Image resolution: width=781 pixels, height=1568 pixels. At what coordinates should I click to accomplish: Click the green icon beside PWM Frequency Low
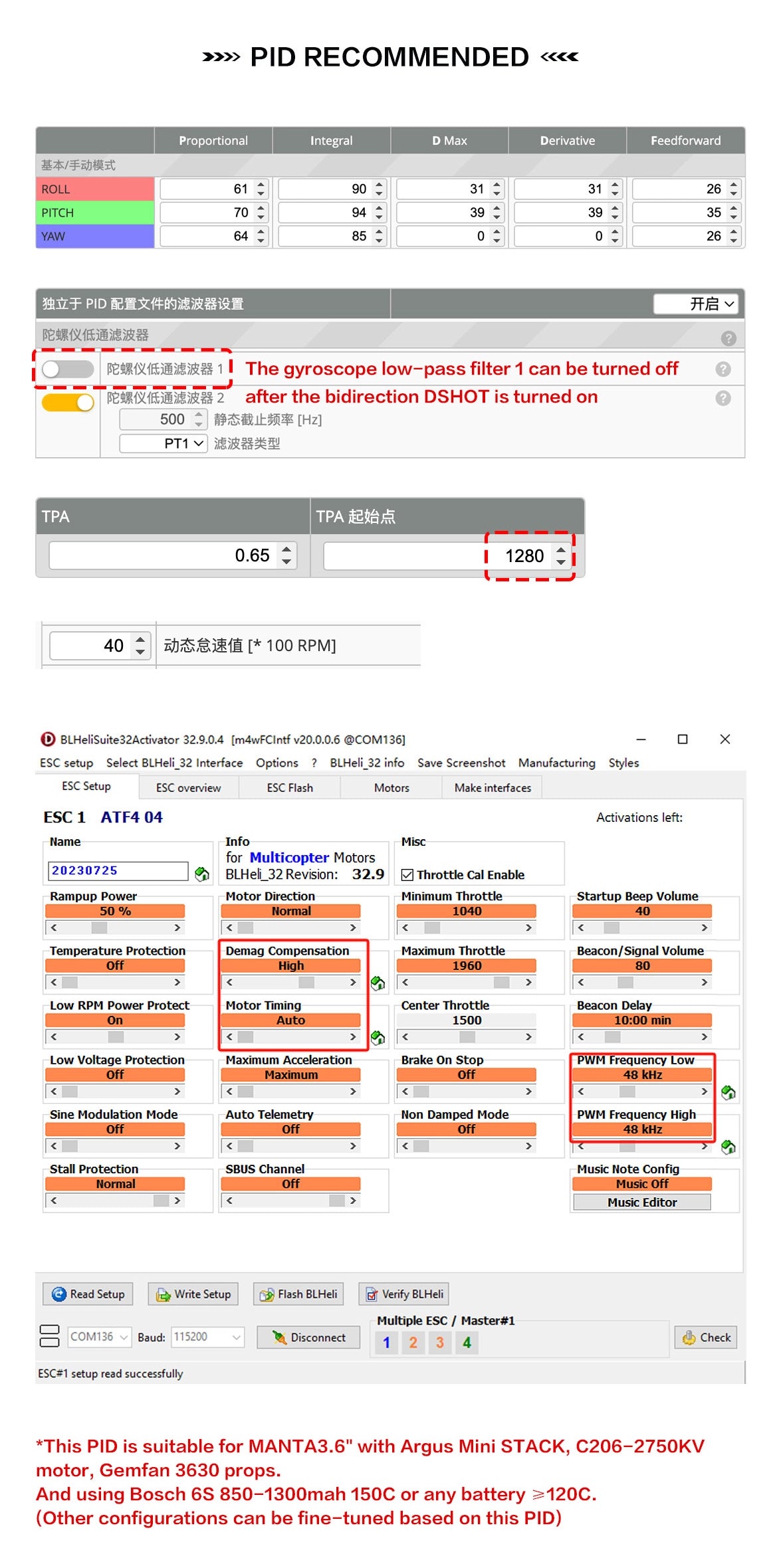tap(728, 1092)
